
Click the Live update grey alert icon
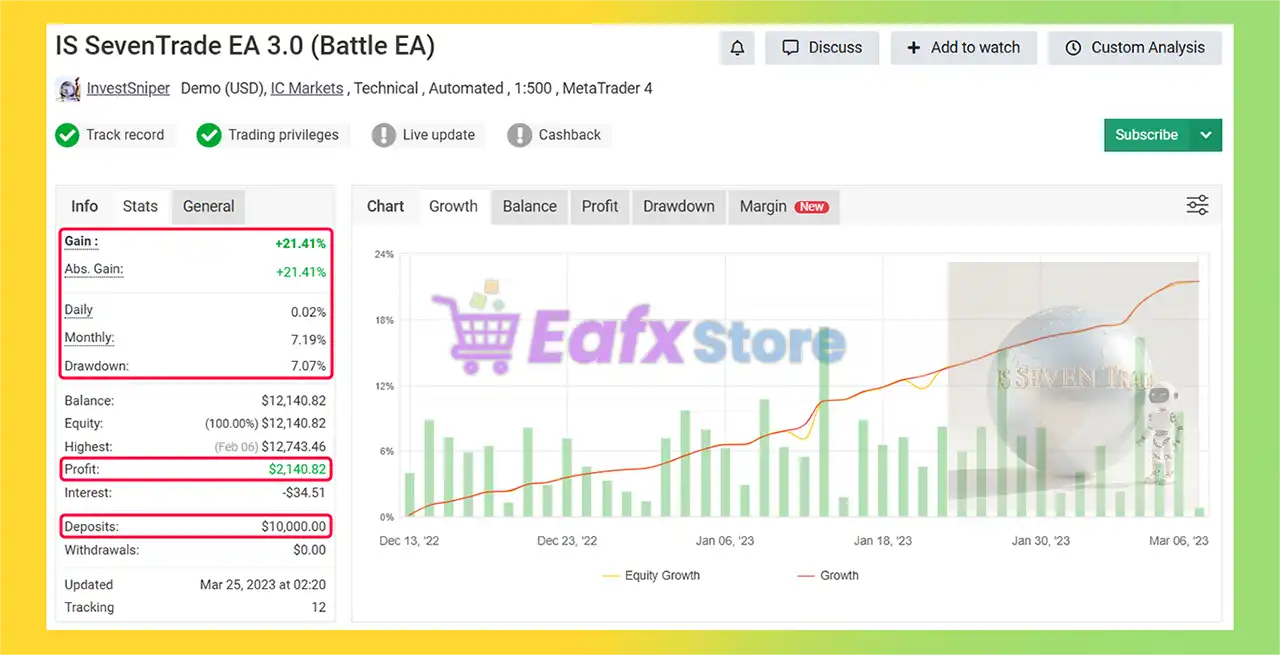(x=384, y=135)
